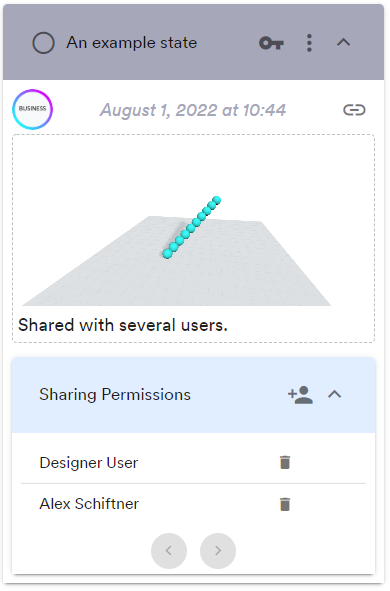Copy the state link via chain icon
390x591 pixels.
coord(354,110)
